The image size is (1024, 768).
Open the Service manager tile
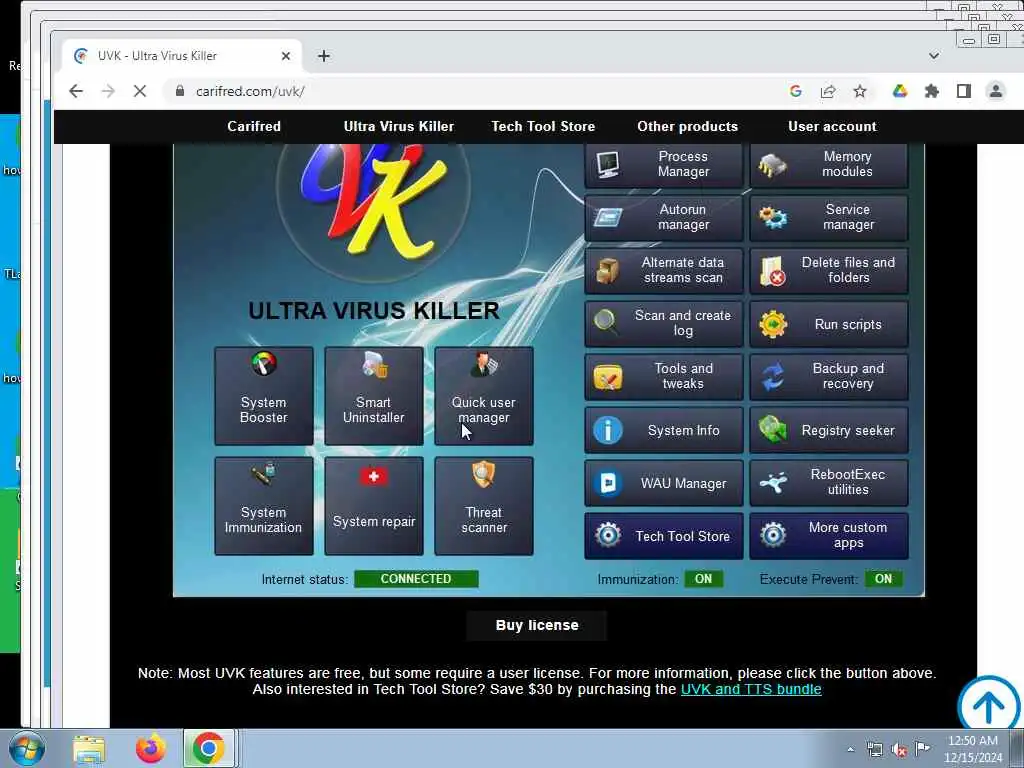coord(829,217)
